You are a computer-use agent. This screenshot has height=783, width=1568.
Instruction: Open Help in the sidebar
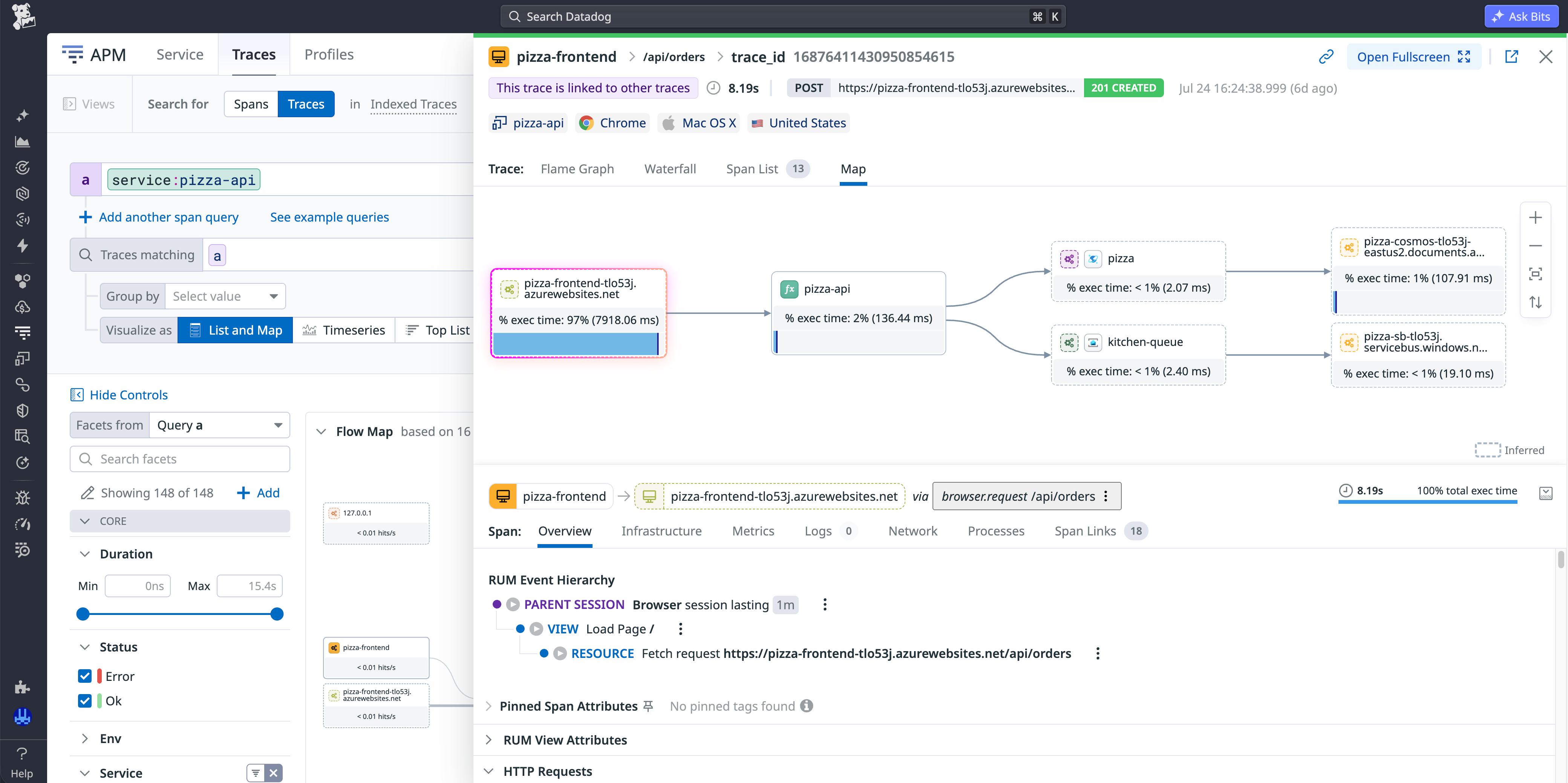coord(22,762)
